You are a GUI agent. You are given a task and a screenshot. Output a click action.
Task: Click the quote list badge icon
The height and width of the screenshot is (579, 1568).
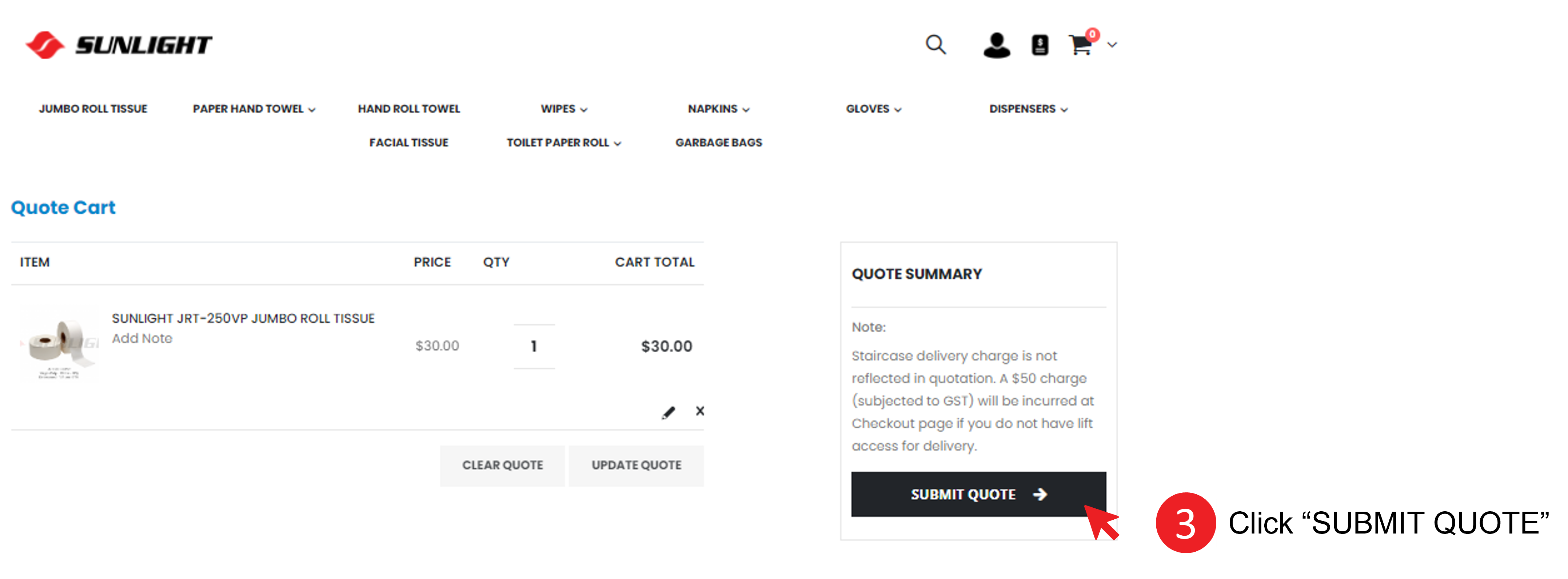coord(1040,45)
